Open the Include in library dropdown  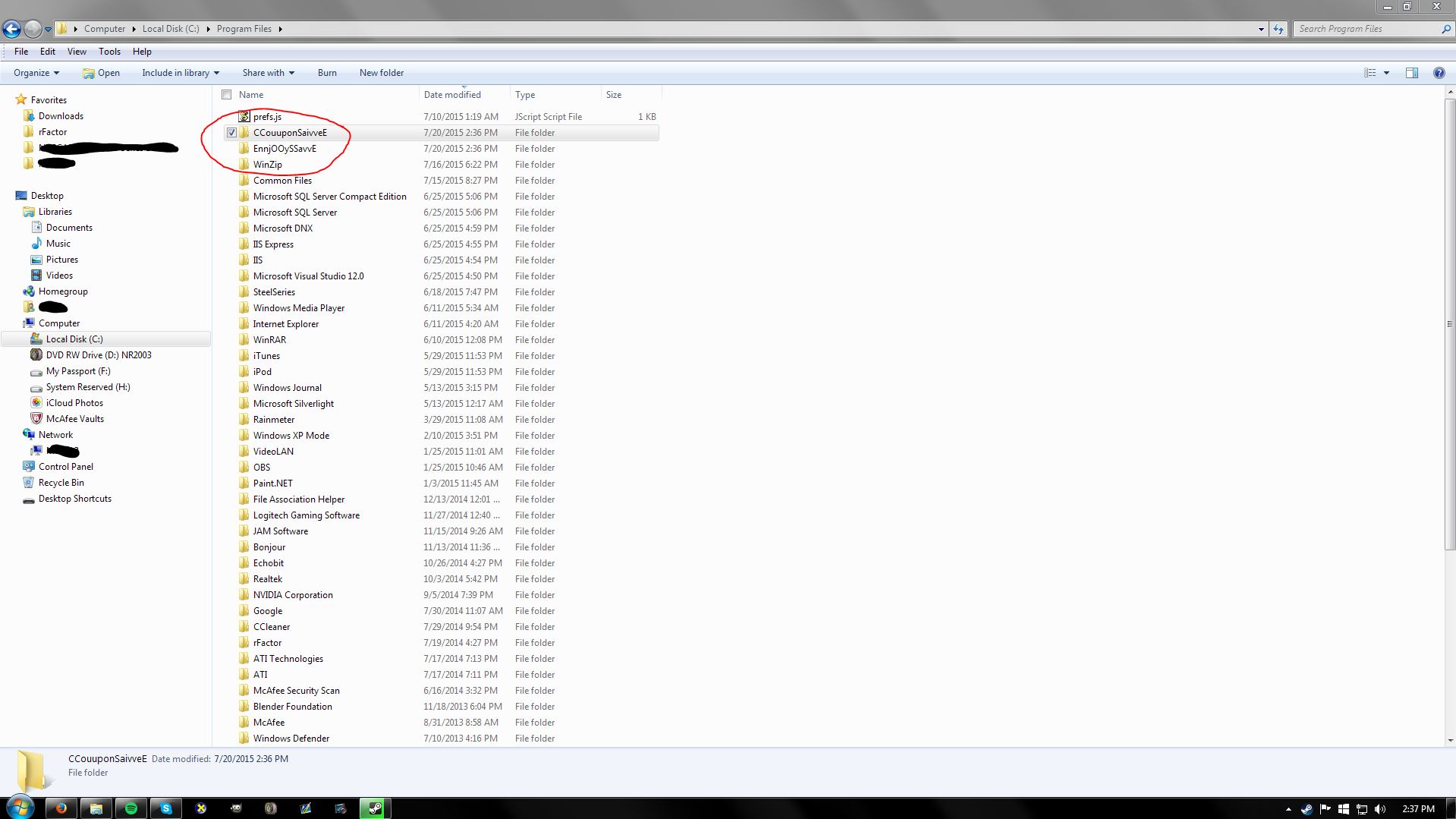click(x=181, y=73)
